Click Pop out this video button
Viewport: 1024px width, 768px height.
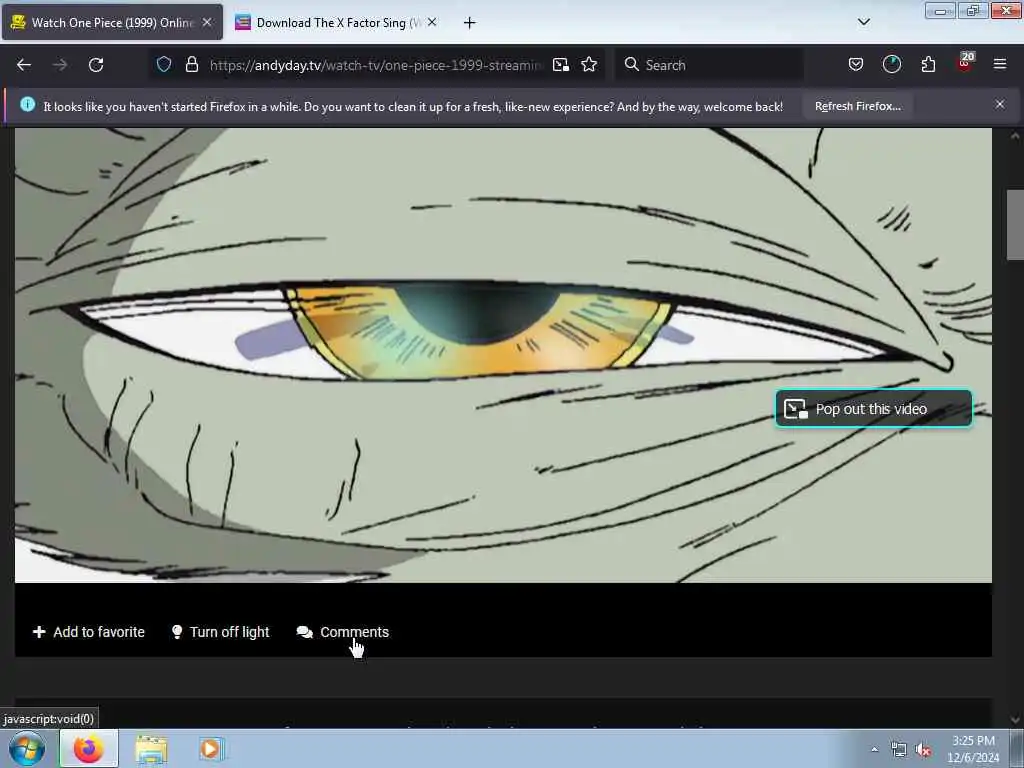tap(873, 409)
